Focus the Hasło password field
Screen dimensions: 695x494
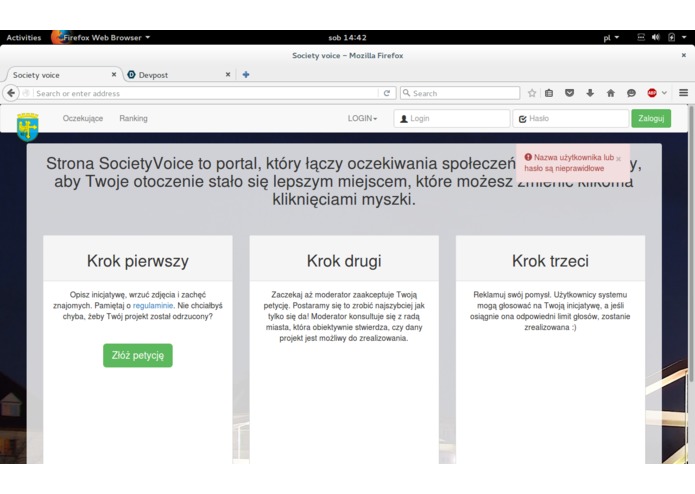pos(570,119)
